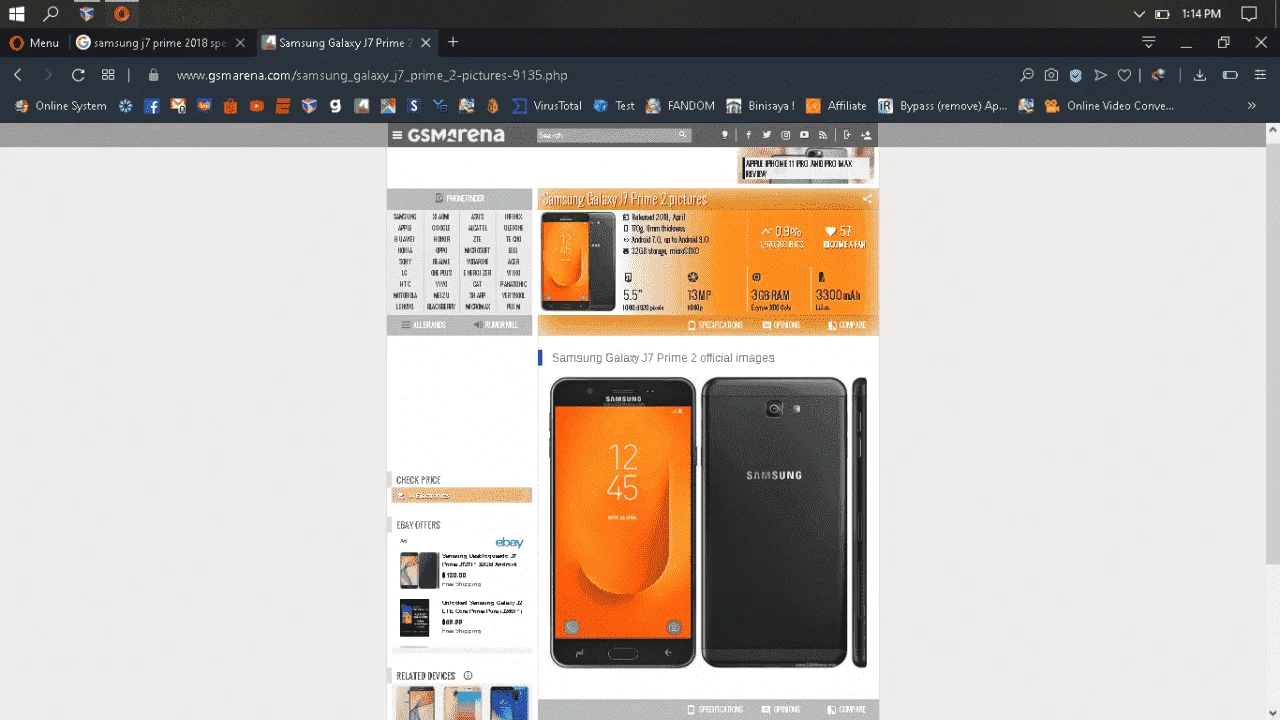Open the FANDOM bookmark
This screenshot has width=1280, height=720.
[680, 106]
